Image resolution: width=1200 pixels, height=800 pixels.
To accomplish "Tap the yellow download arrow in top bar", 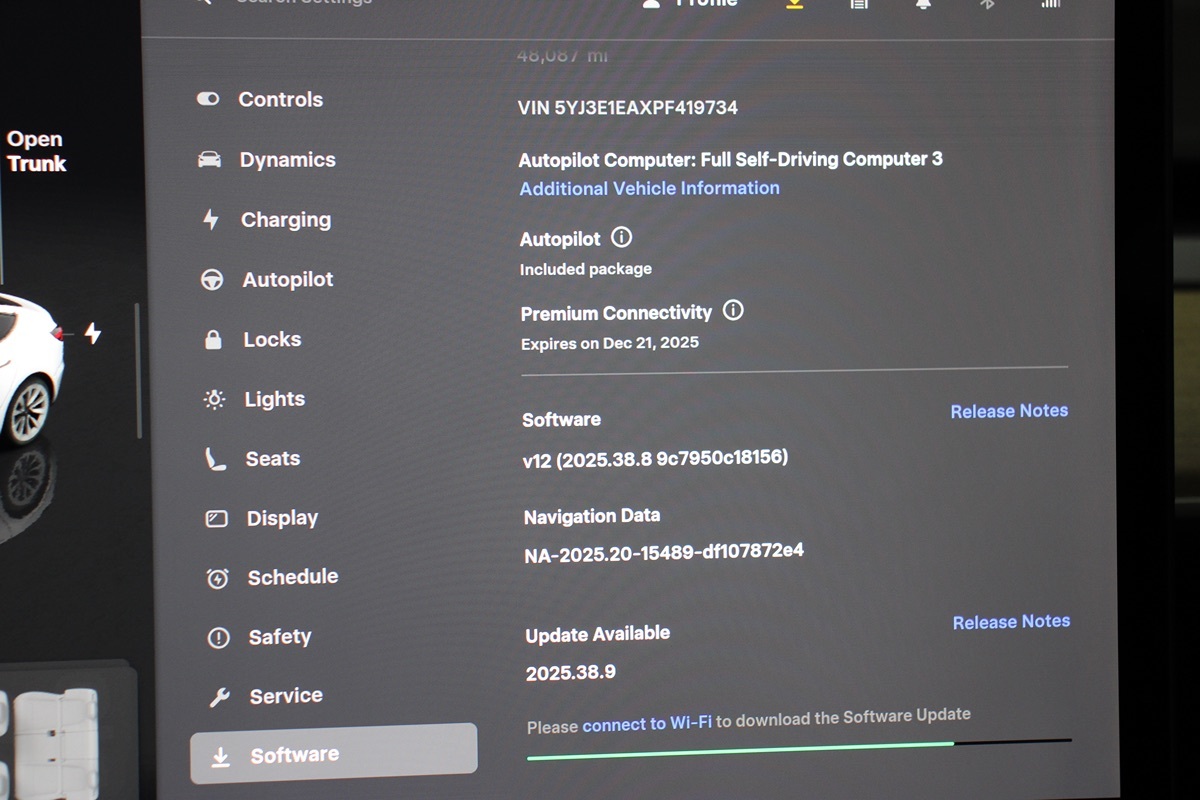I will (794, 4).
